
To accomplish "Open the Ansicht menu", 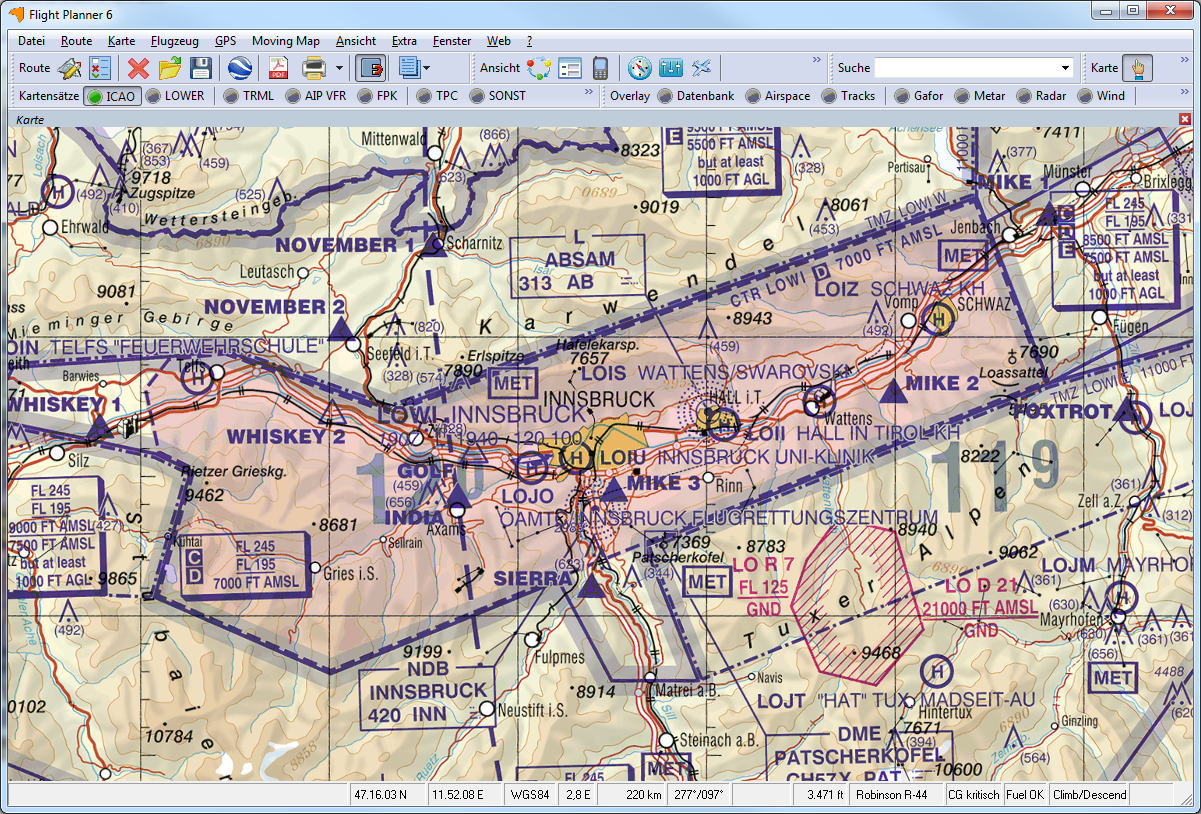I will (356, 41).
